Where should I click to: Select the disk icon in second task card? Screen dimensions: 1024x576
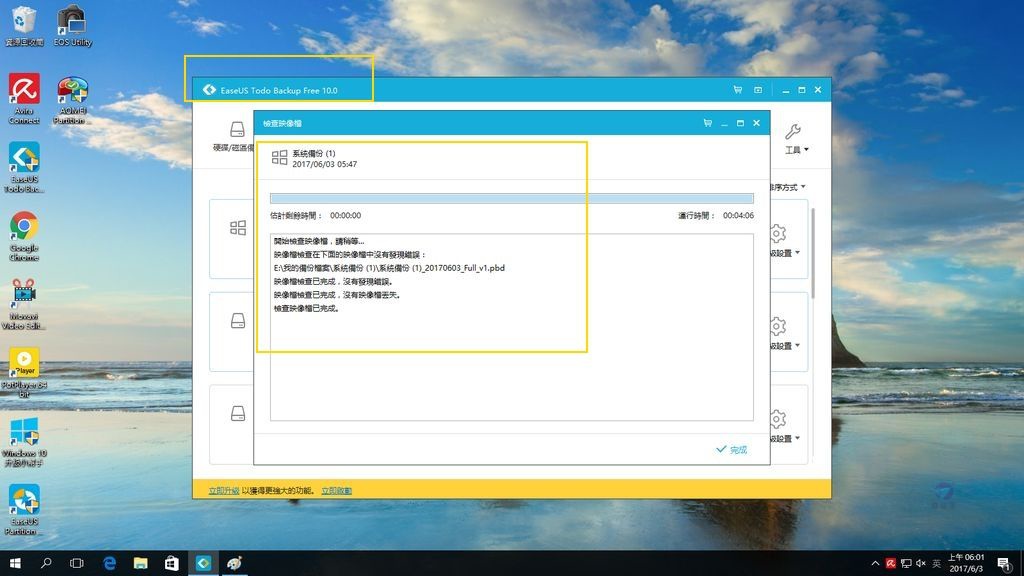238,321
